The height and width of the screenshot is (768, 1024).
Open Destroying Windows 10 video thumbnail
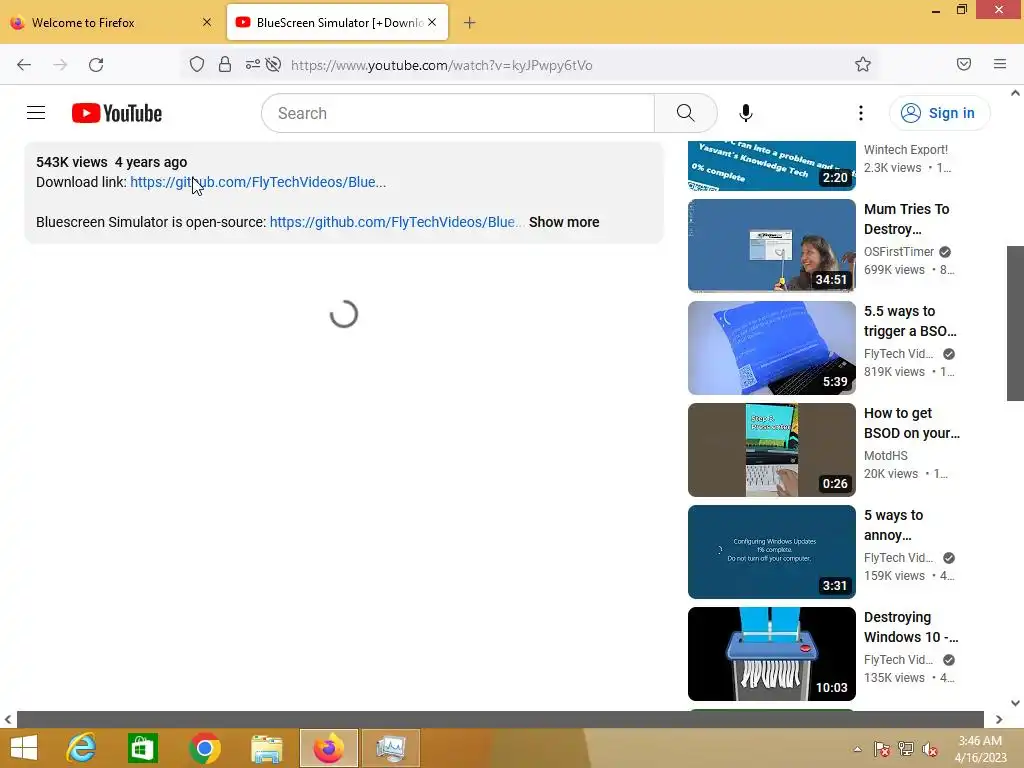coord(771,654)
